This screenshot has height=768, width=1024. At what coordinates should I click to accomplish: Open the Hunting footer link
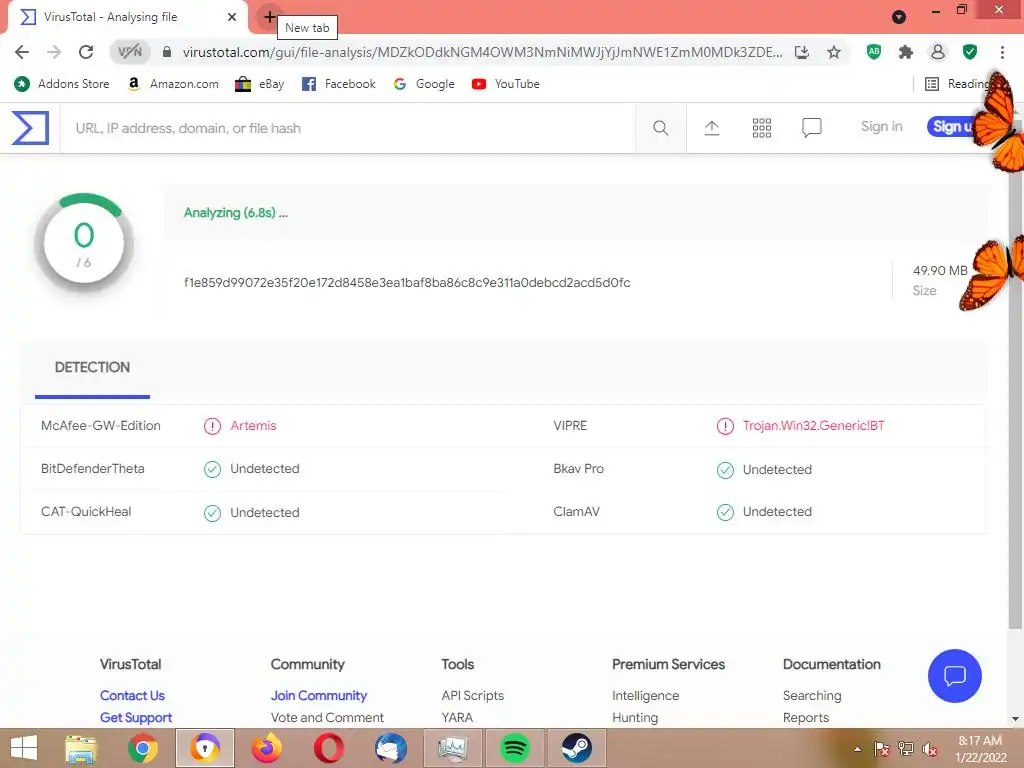click(x=635, y=717)
